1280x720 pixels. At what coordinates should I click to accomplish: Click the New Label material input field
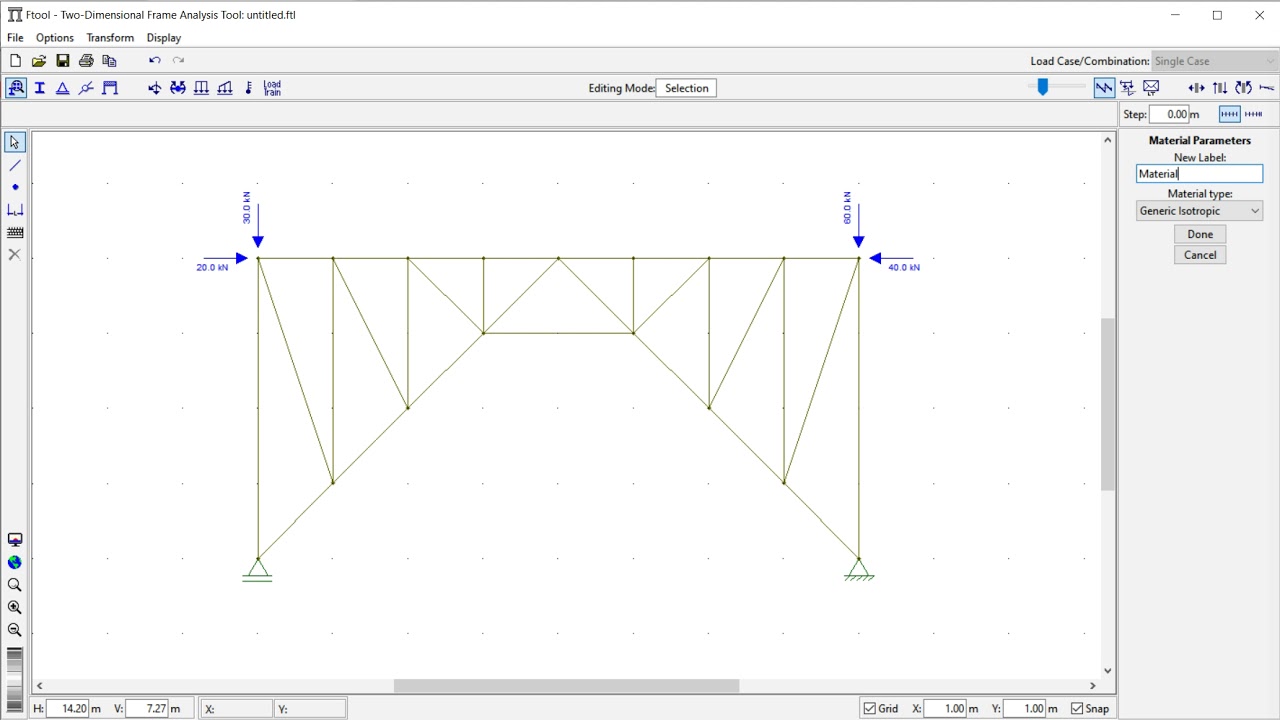[1199, 174]
